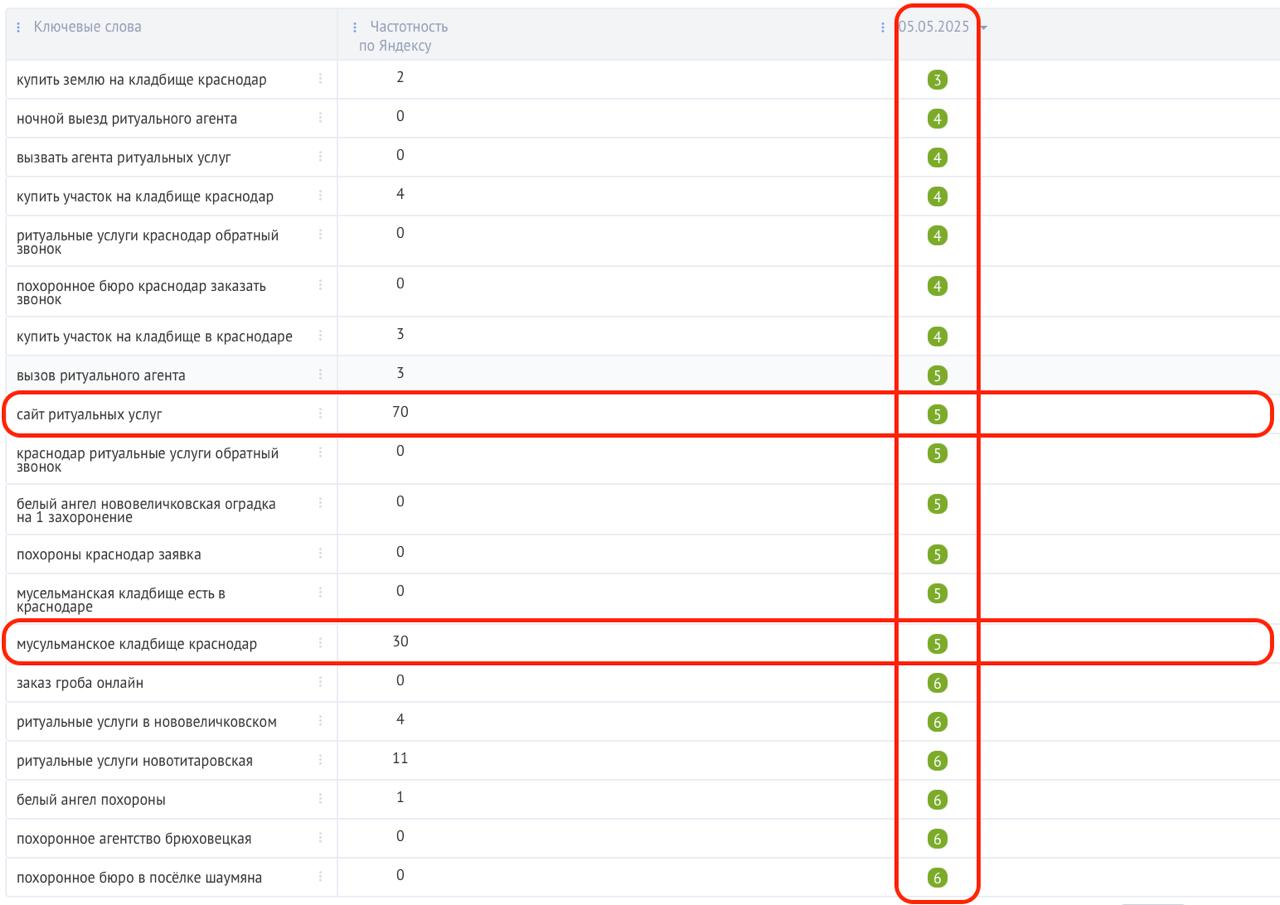Click the dots icon for "вызов ритуального агента"

click(320, 374)
